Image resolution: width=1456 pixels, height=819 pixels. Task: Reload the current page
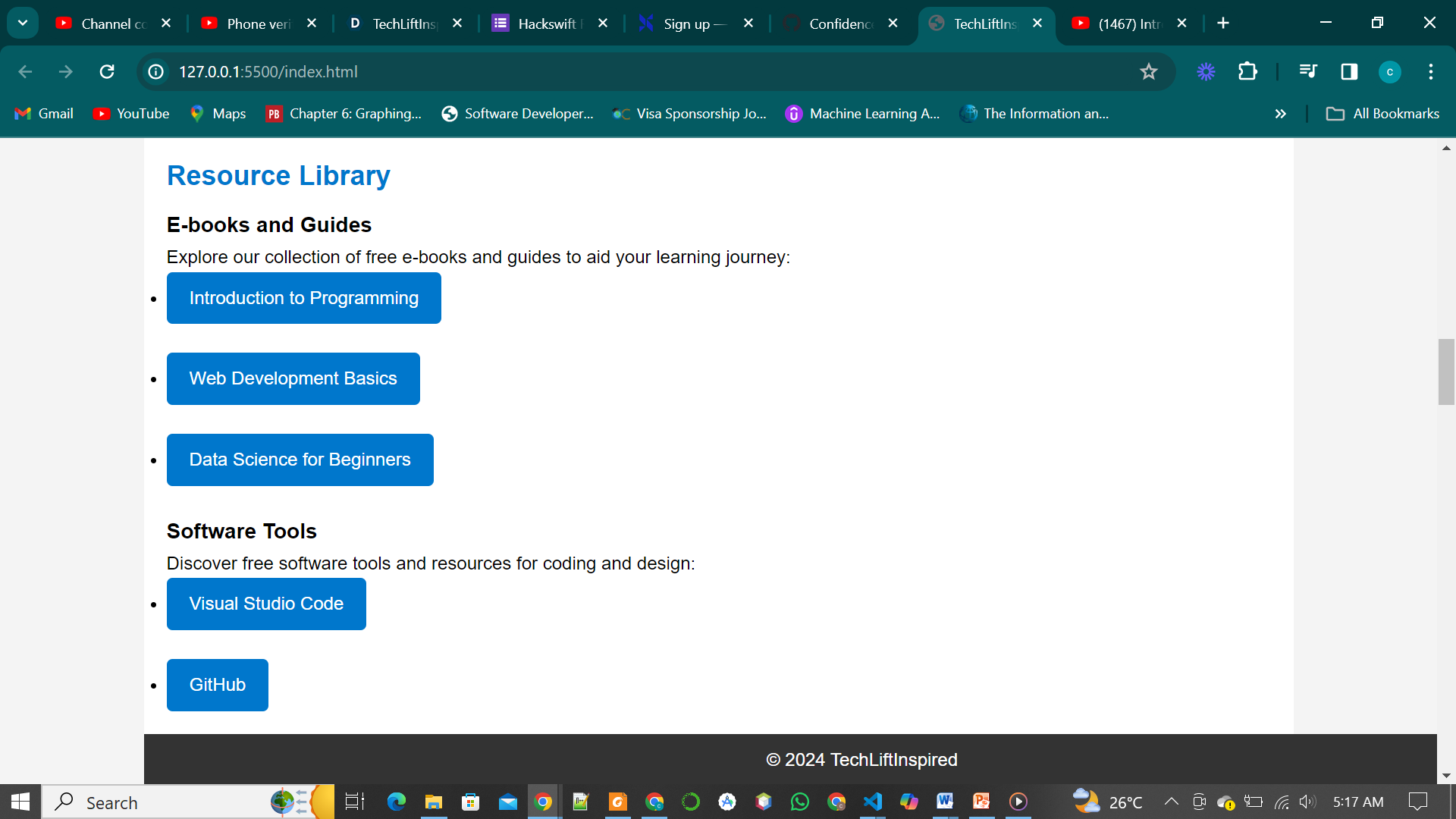pyautogui.click(x=107, y=71)
